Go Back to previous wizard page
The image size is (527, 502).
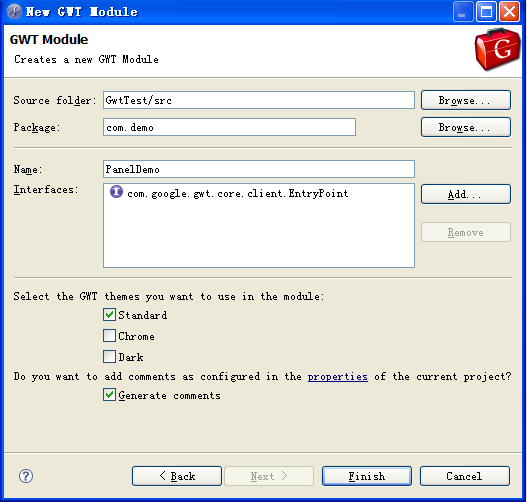(177, 476)
